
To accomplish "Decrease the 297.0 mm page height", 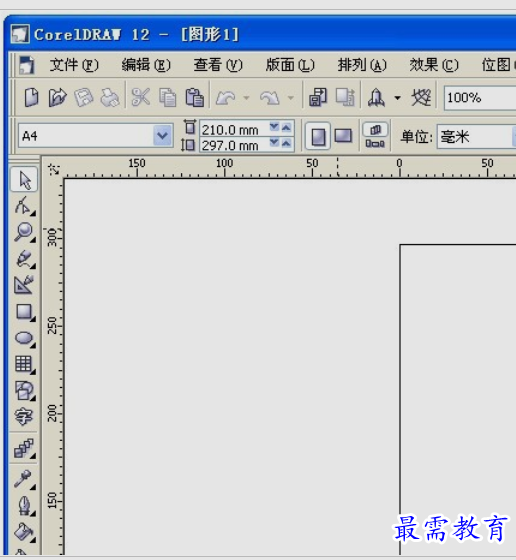I will (274, 144).
